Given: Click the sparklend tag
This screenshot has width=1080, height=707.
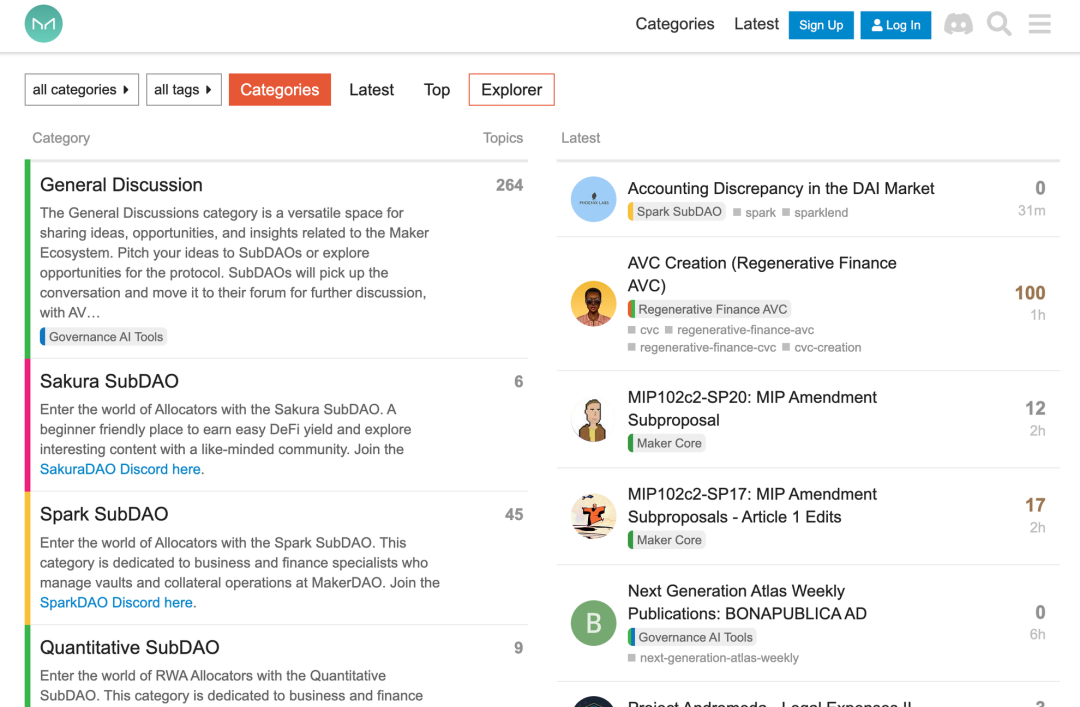Looking at the screenshot, I should coord(815,213).
